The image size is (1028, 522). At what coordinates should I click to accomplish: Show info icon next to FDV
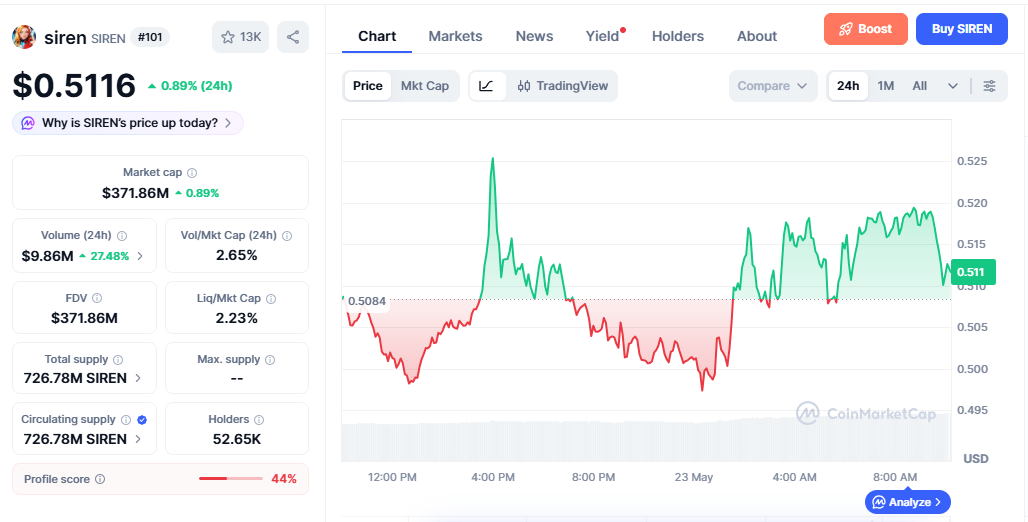click(x=97, y=298)
